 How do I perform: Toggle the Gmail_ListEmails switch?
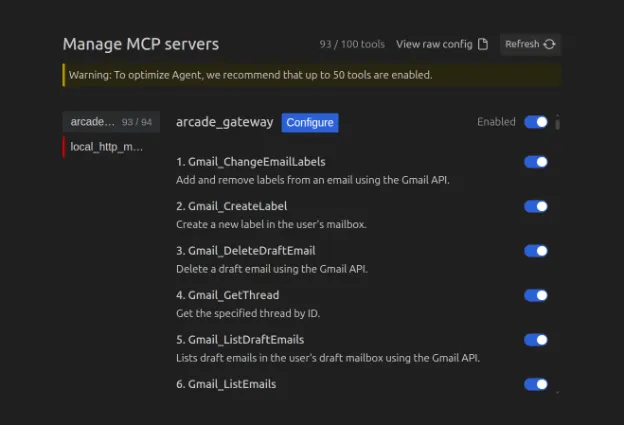tap(536, 384)
